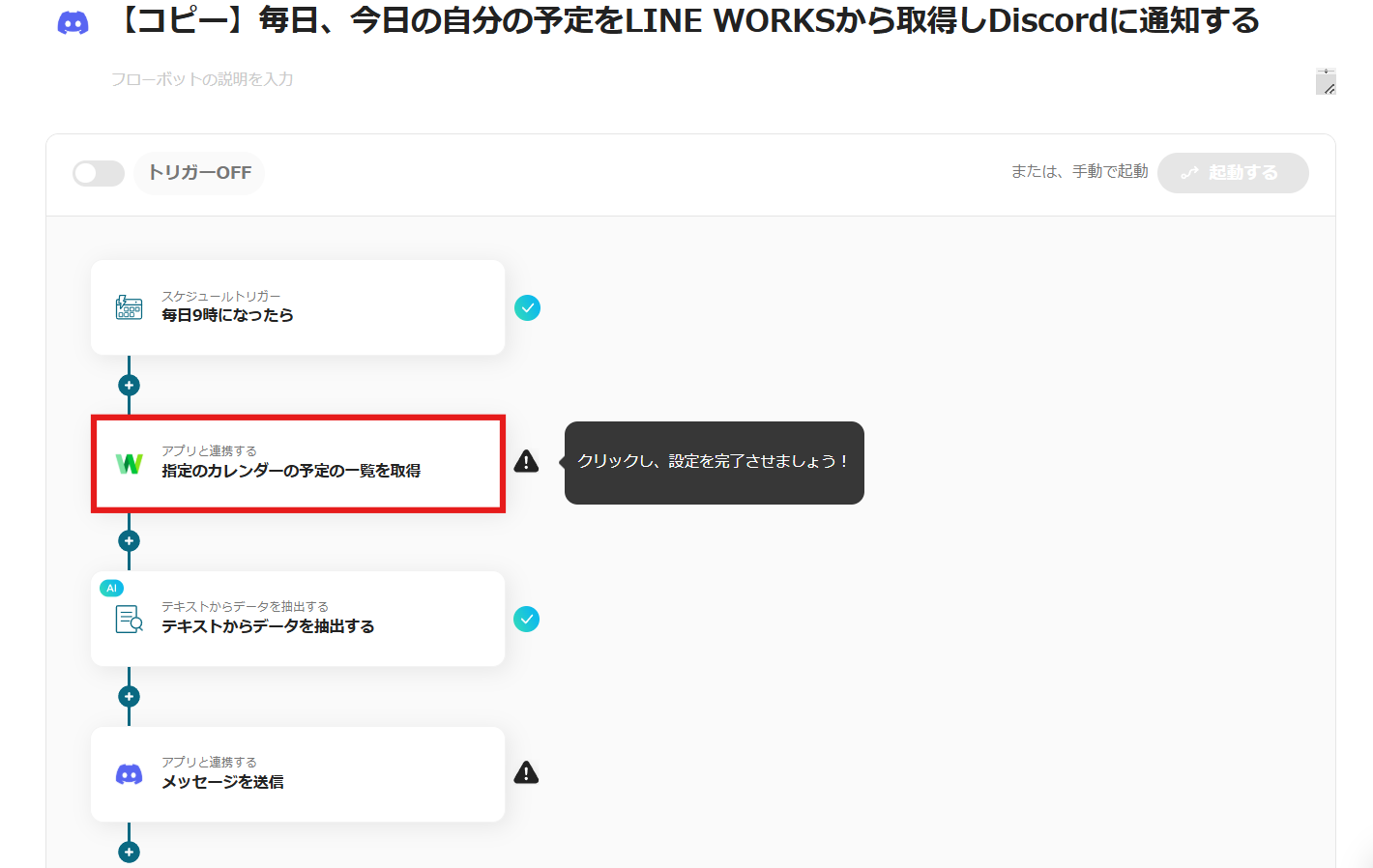Click the LINE WORKS green W icon

(x=129, y=464)
